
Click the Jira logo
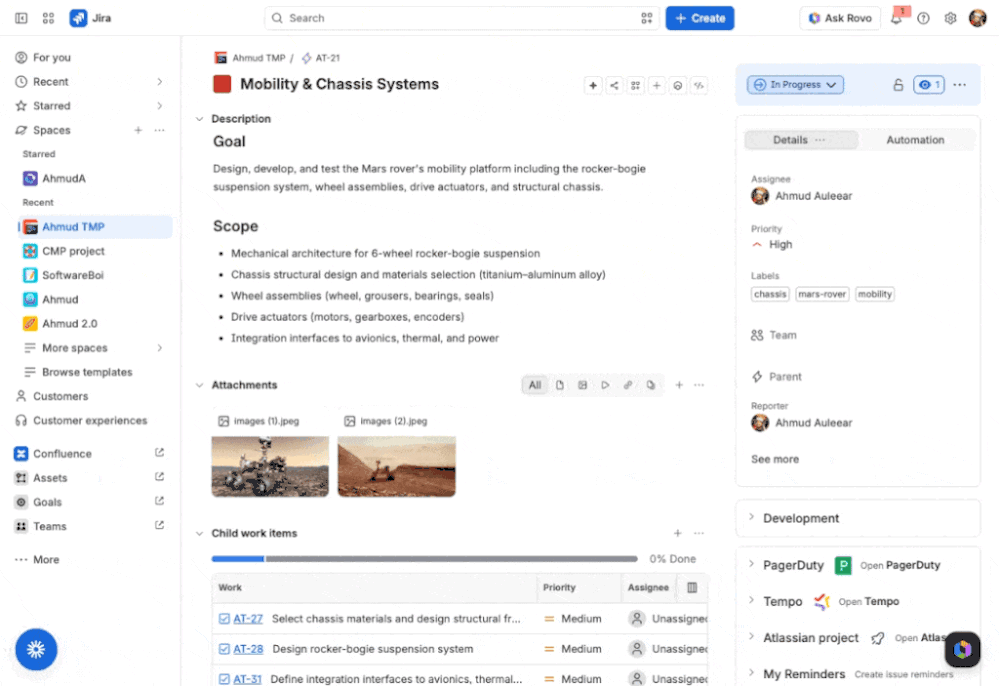90,18
